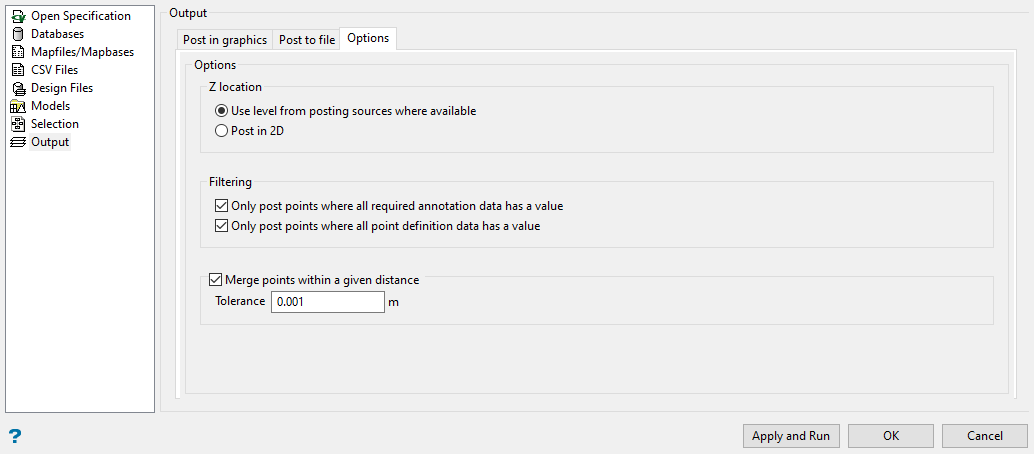This screenshot has height=454, width=1034.
Task: Click the Databases cylinder icon
Action: [17, 34]
